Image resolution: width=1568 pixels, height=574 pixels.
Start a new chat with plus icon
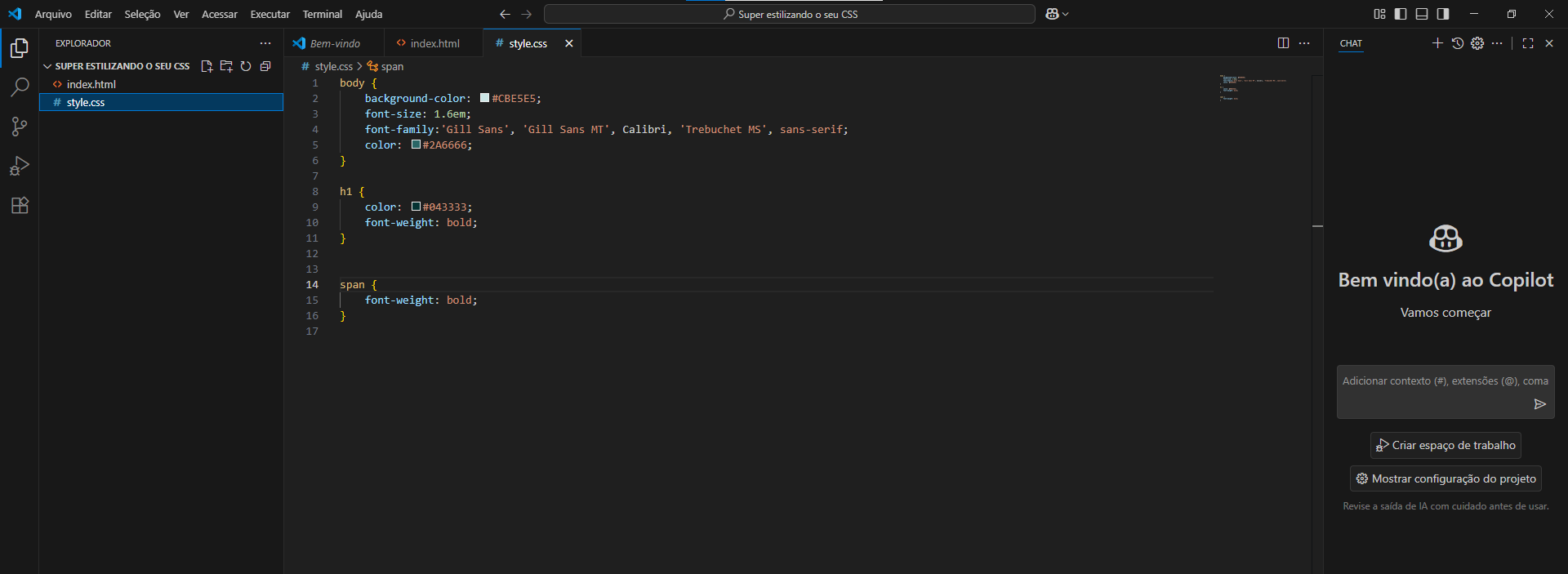click(1437, 43)
